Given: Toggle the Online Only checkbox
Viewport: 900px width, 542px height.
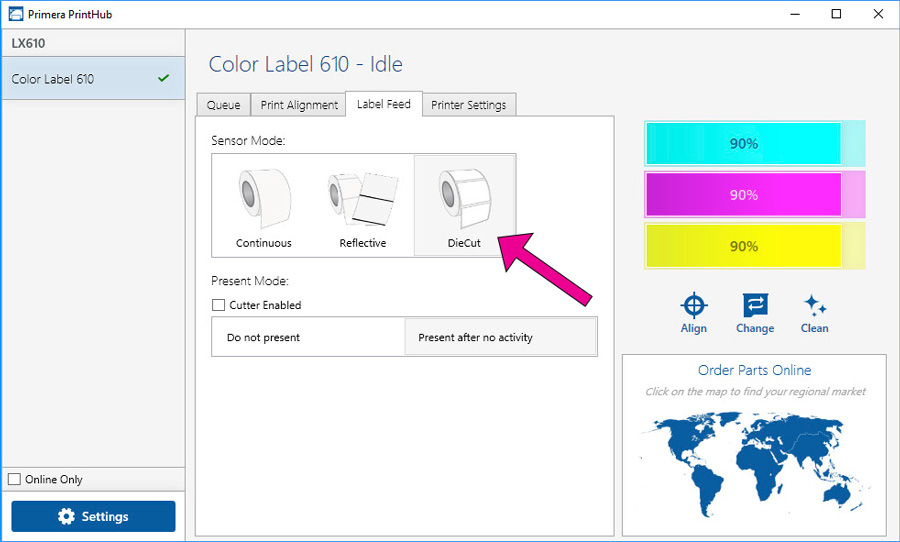Looking at the screenshot, I should pyautogui.click(x=14, y=479).
